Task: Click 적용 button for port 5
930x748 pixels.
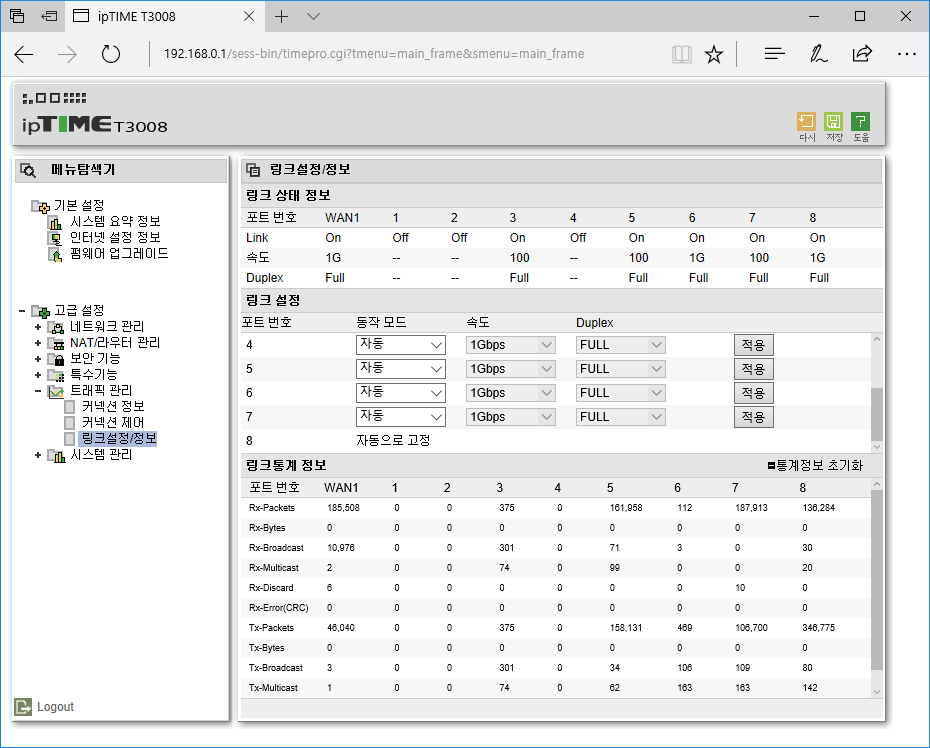Action: [754, 369]
